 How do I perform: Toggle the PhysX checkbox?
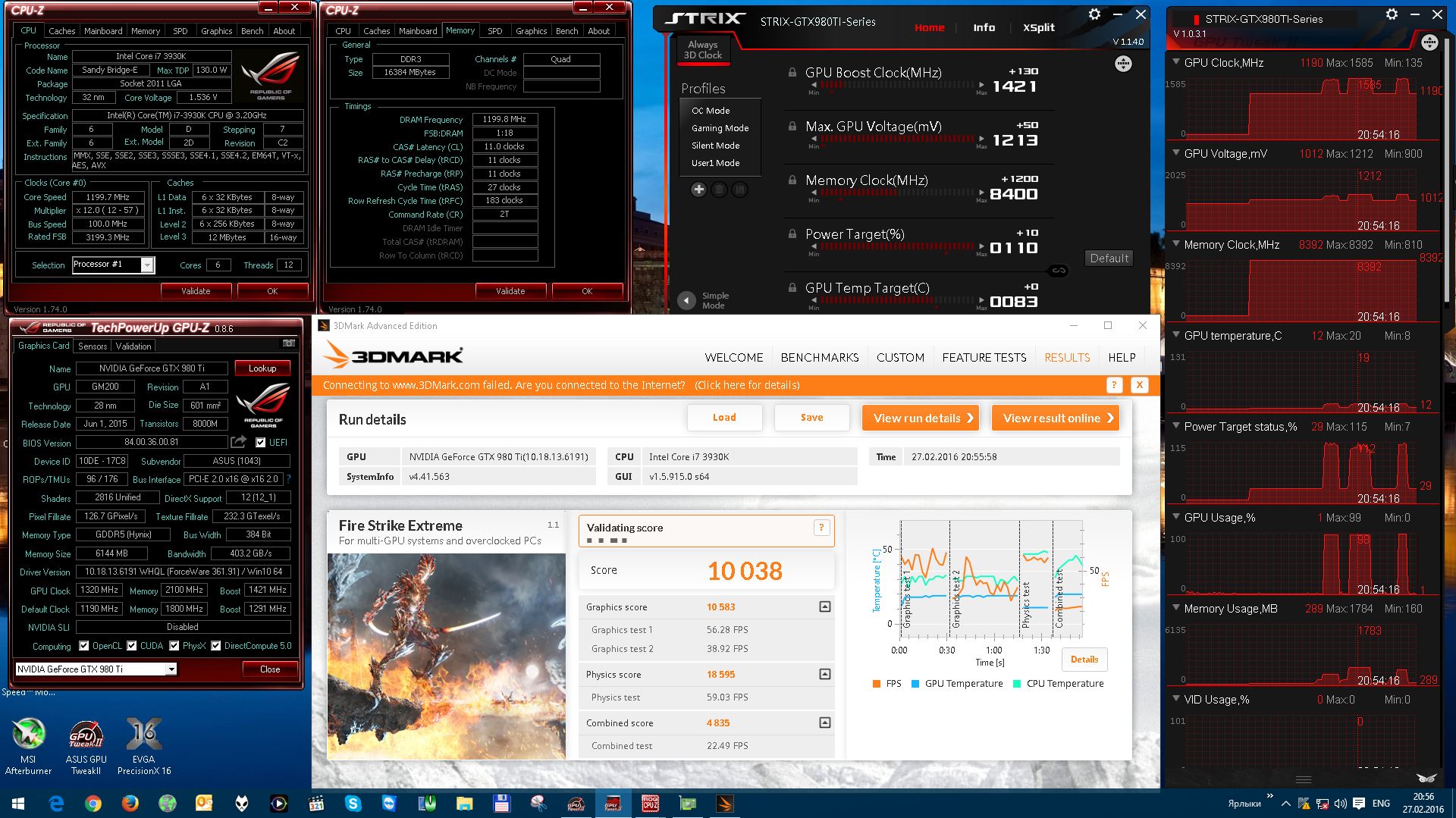(174, 646)
